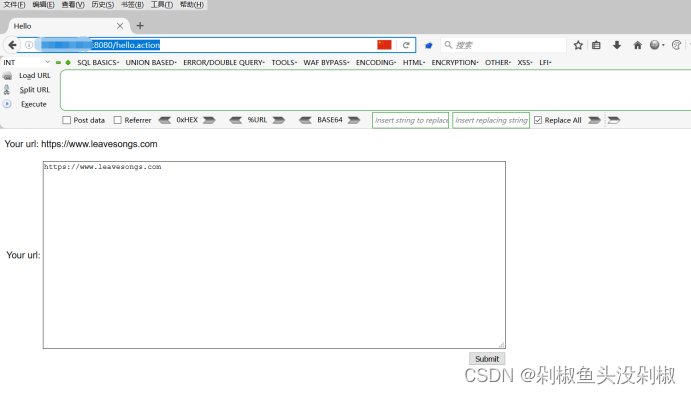
Task: Click the blue extension icon beside the address bar
Action: 428,45
